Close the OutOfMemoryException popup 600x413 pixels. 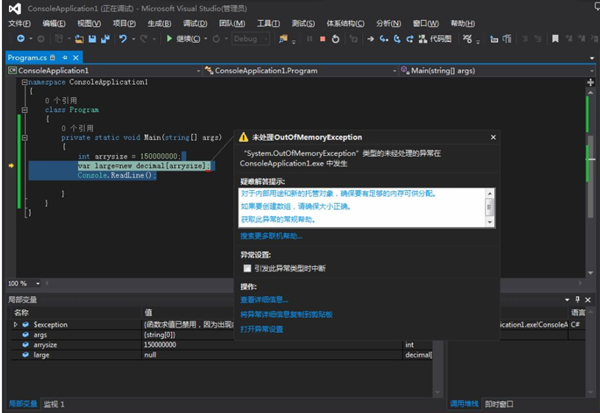(x=493, y=137)
